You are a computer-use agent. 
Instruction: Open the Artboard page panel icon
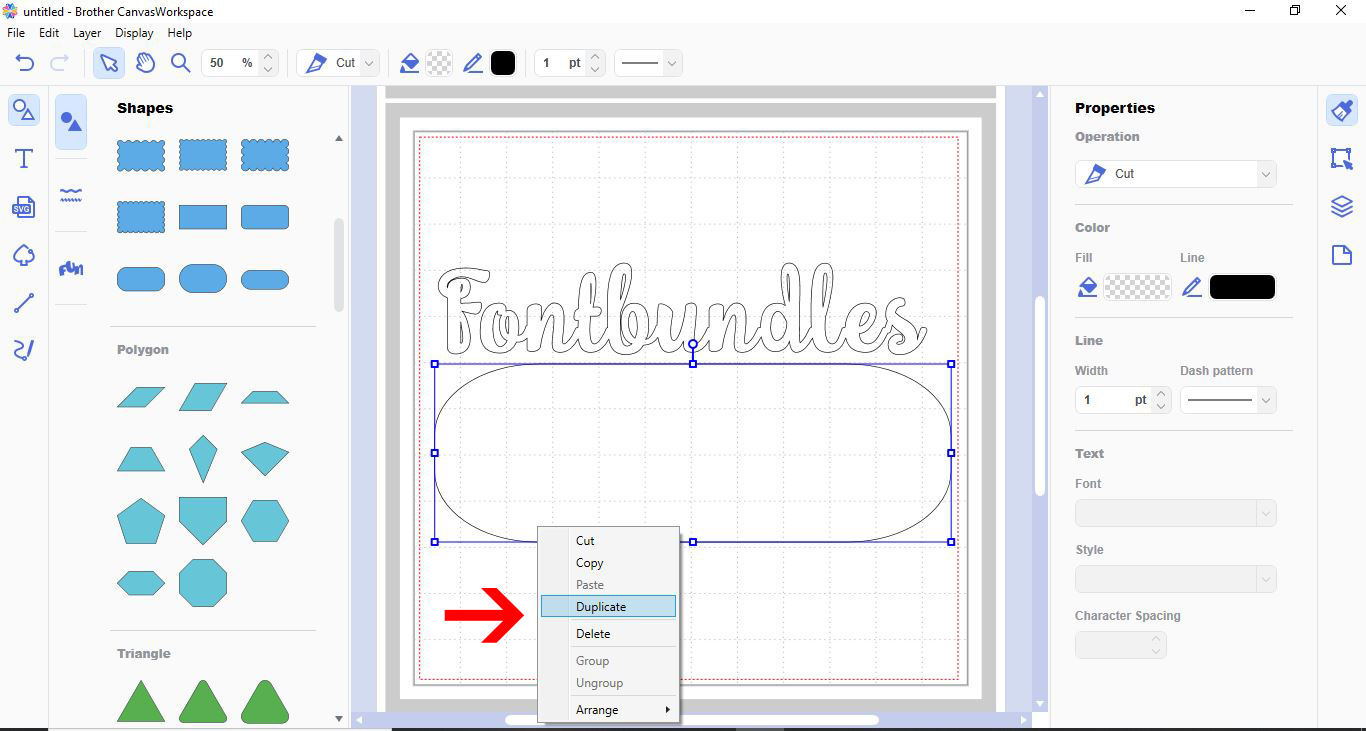(1342, 255)
